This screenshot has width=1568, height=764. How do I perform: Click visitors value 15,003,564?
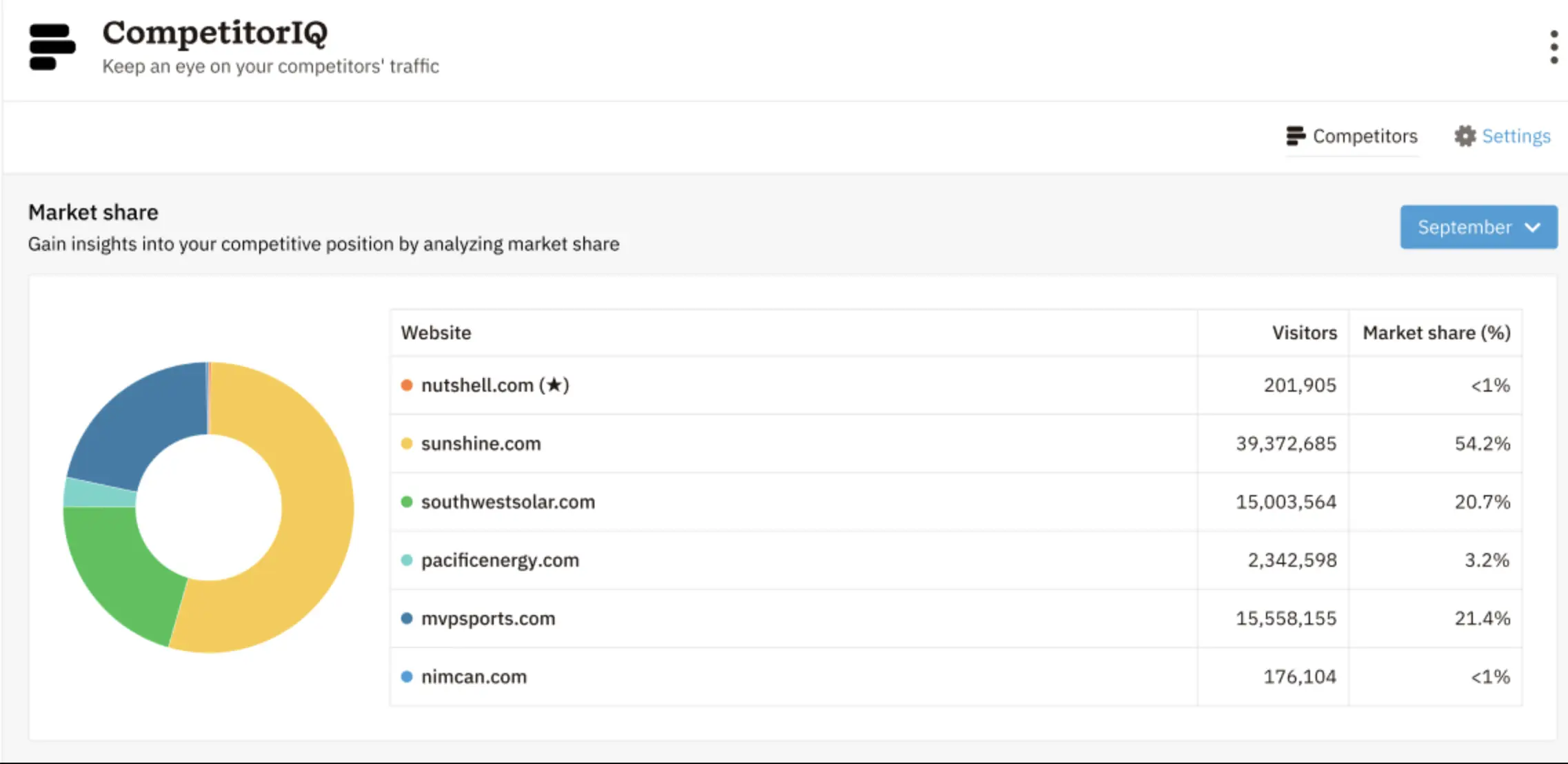pyautogui.click(x=1286, y=502)
